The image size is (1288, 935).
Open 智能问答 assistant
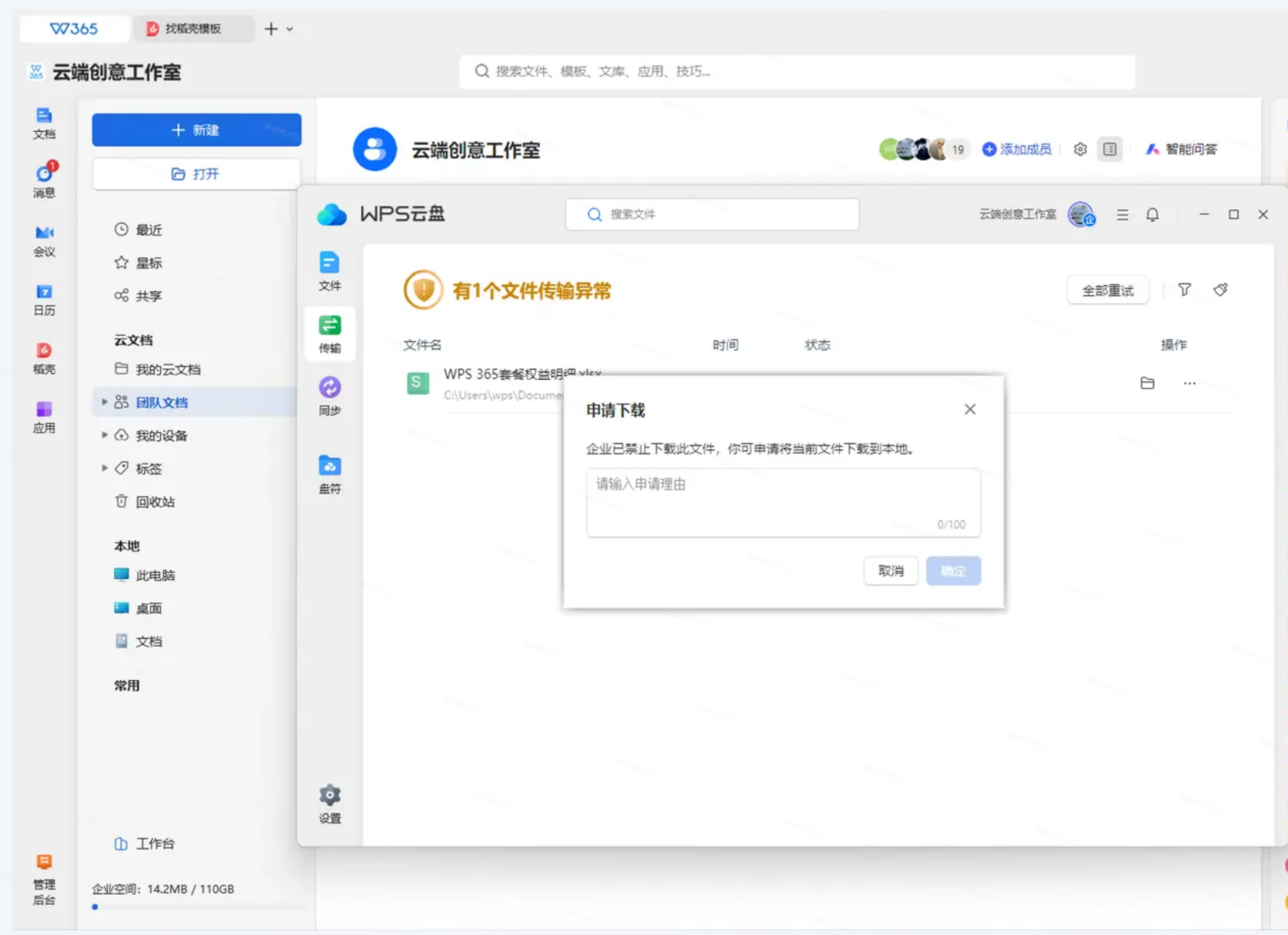pyautogui.click(x=1181, y=149)
